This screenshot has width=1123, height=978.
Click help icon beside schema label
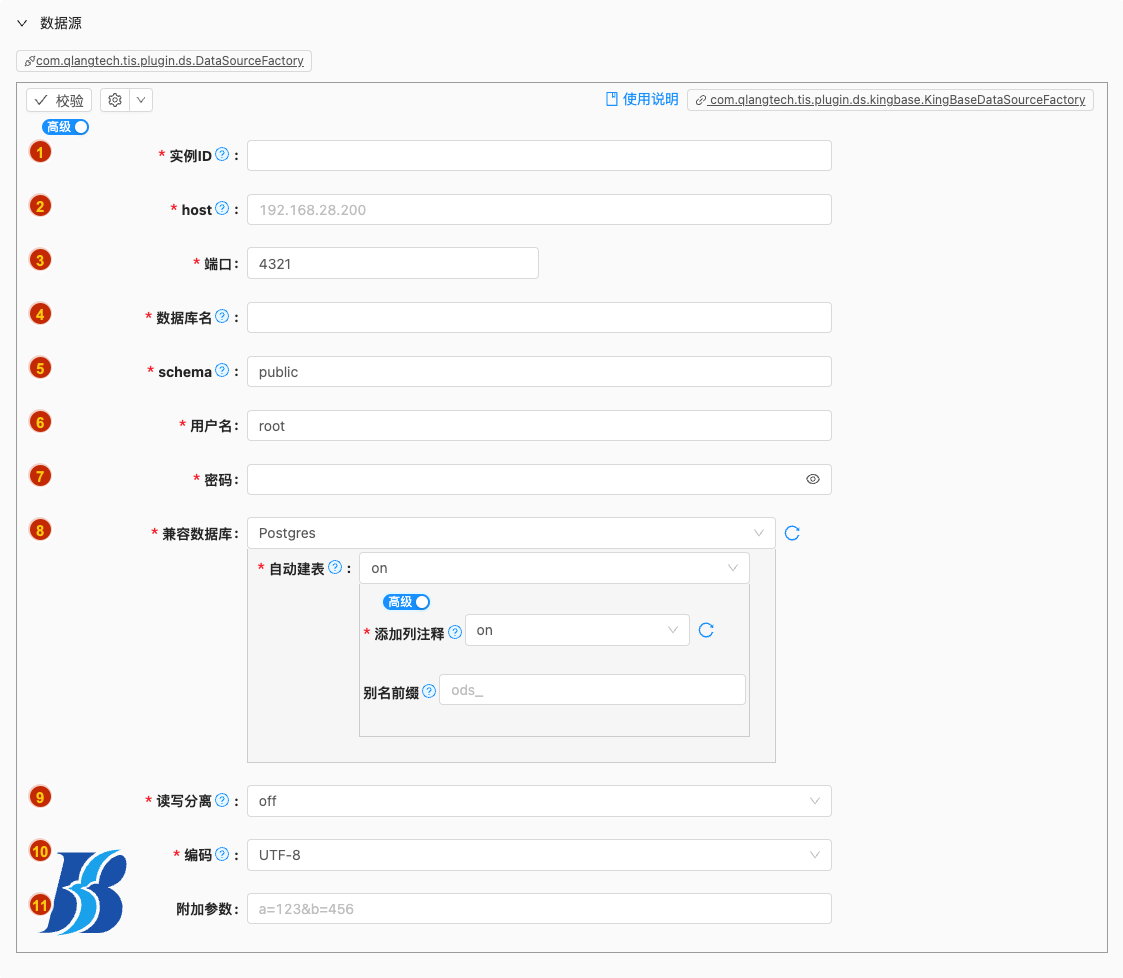click(x=222, y=371)
